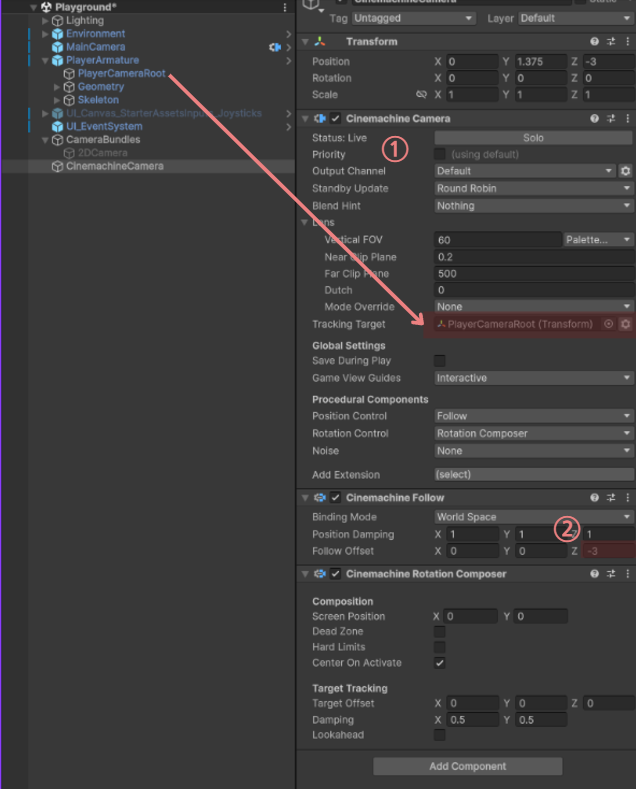Collapse the CameraBundles hierarchy node
Image resolution: width=636 pixels, height=789 pixels.
(45, 140)
